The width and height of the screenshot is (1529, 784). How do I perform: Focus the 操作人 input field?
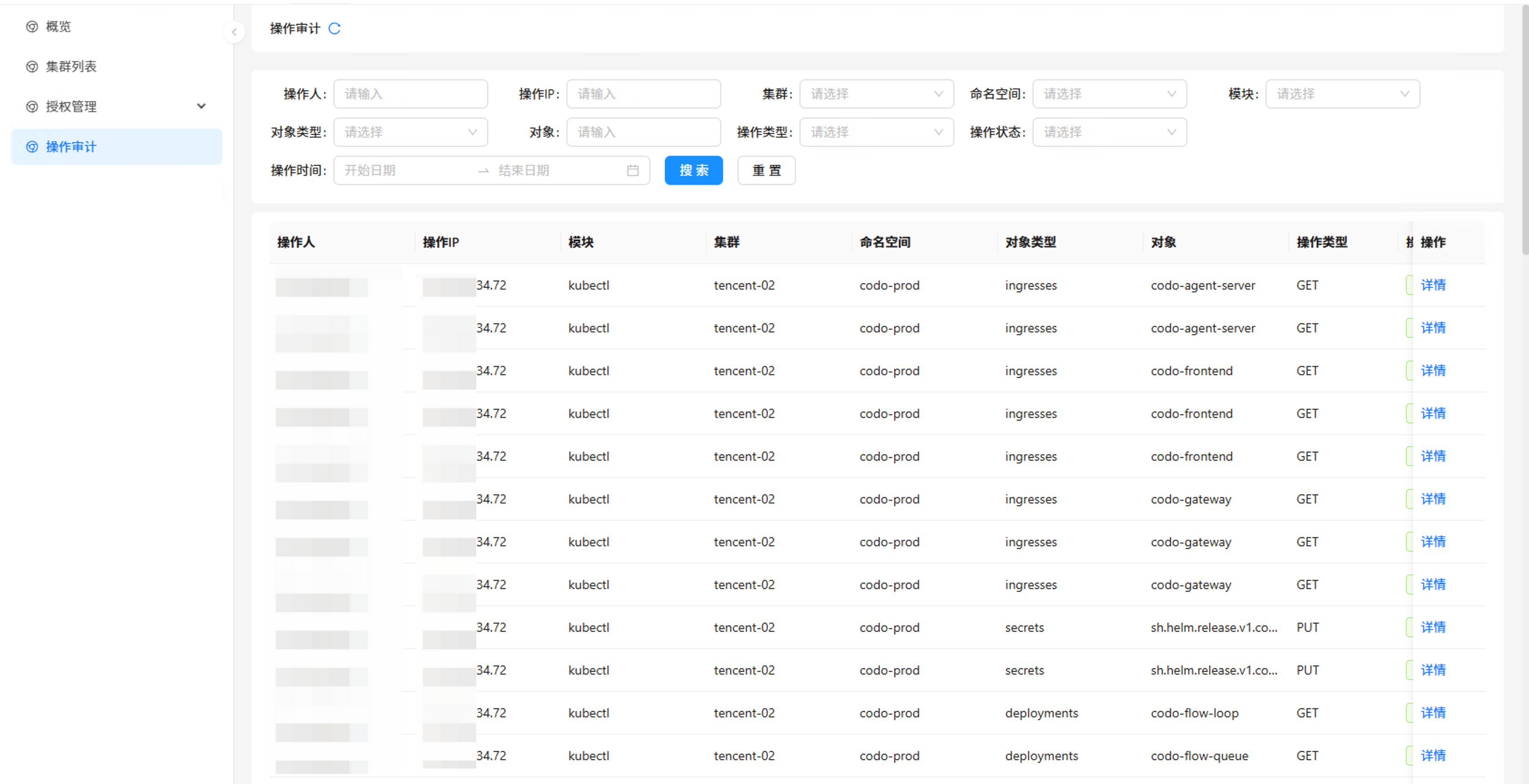[x=410, y=94]
